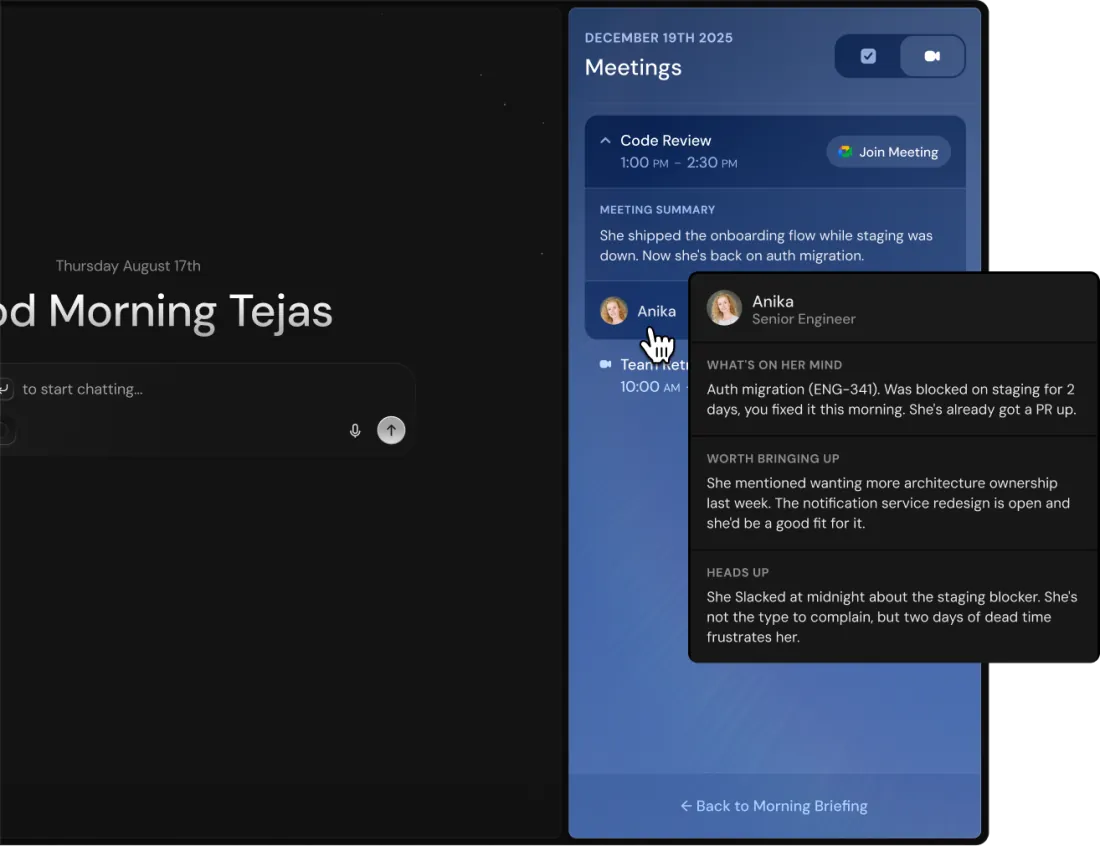Click the 'DECEMBER 19TH 2025' date label
1100x846 pixels.
click(x=658, y=38)
